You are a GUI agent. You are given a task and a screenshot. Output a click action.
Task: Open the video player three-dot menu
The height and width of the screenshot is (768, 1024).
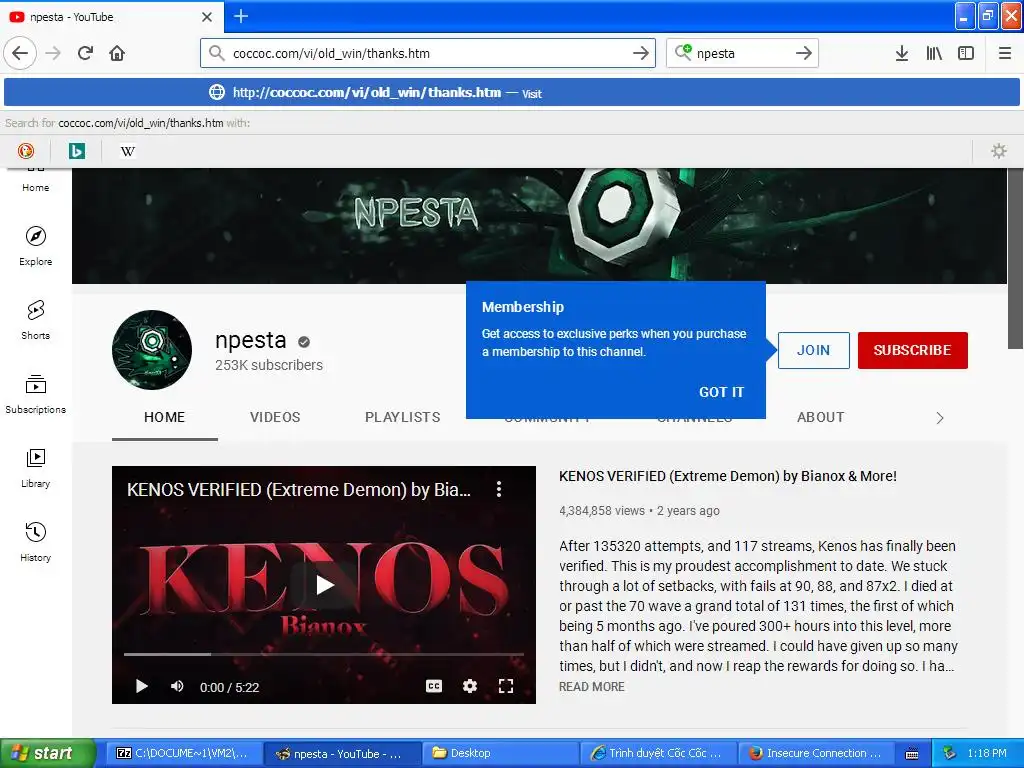[x=499, y=489]
